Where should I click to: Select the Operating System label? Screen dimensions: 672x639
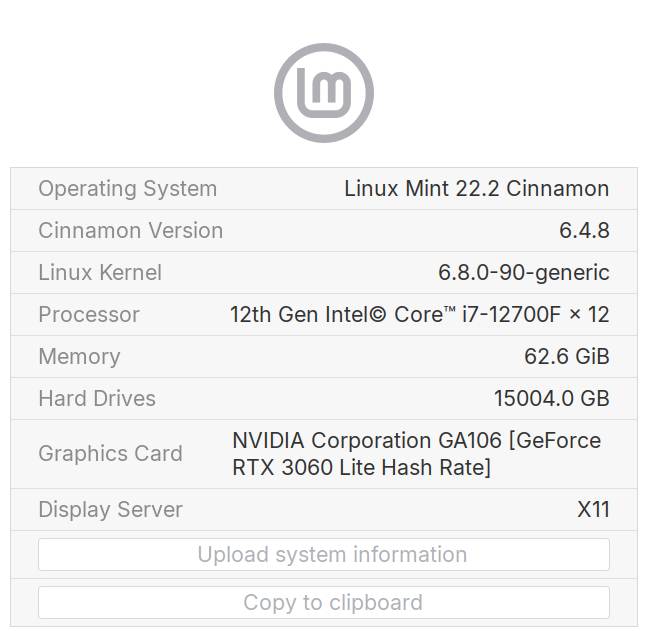(x=127, y=188)
